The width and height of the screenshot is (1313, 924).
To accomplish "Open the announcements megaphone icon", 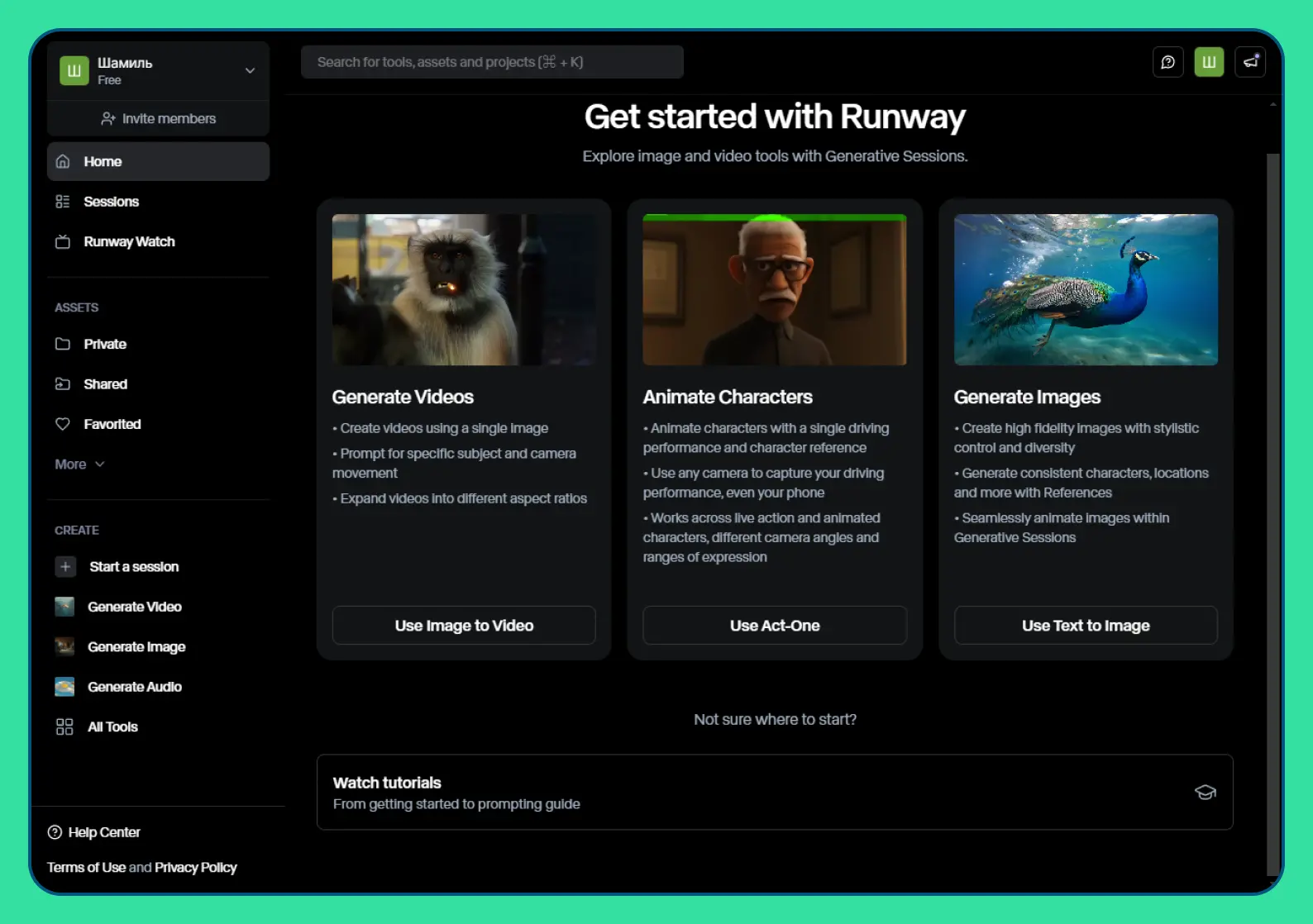I will tap(1250, 62).
